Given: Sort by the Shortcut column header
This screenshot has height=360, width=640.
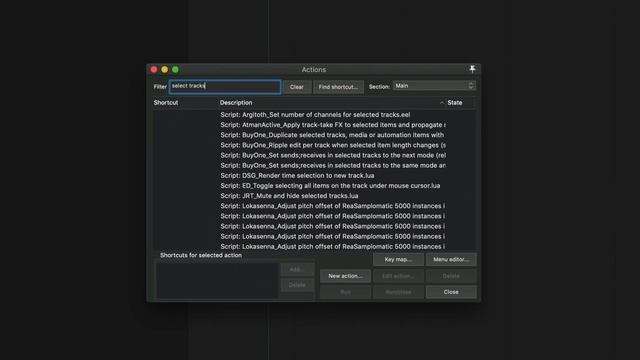Looking at the screenshot, I should coord(166,102).
